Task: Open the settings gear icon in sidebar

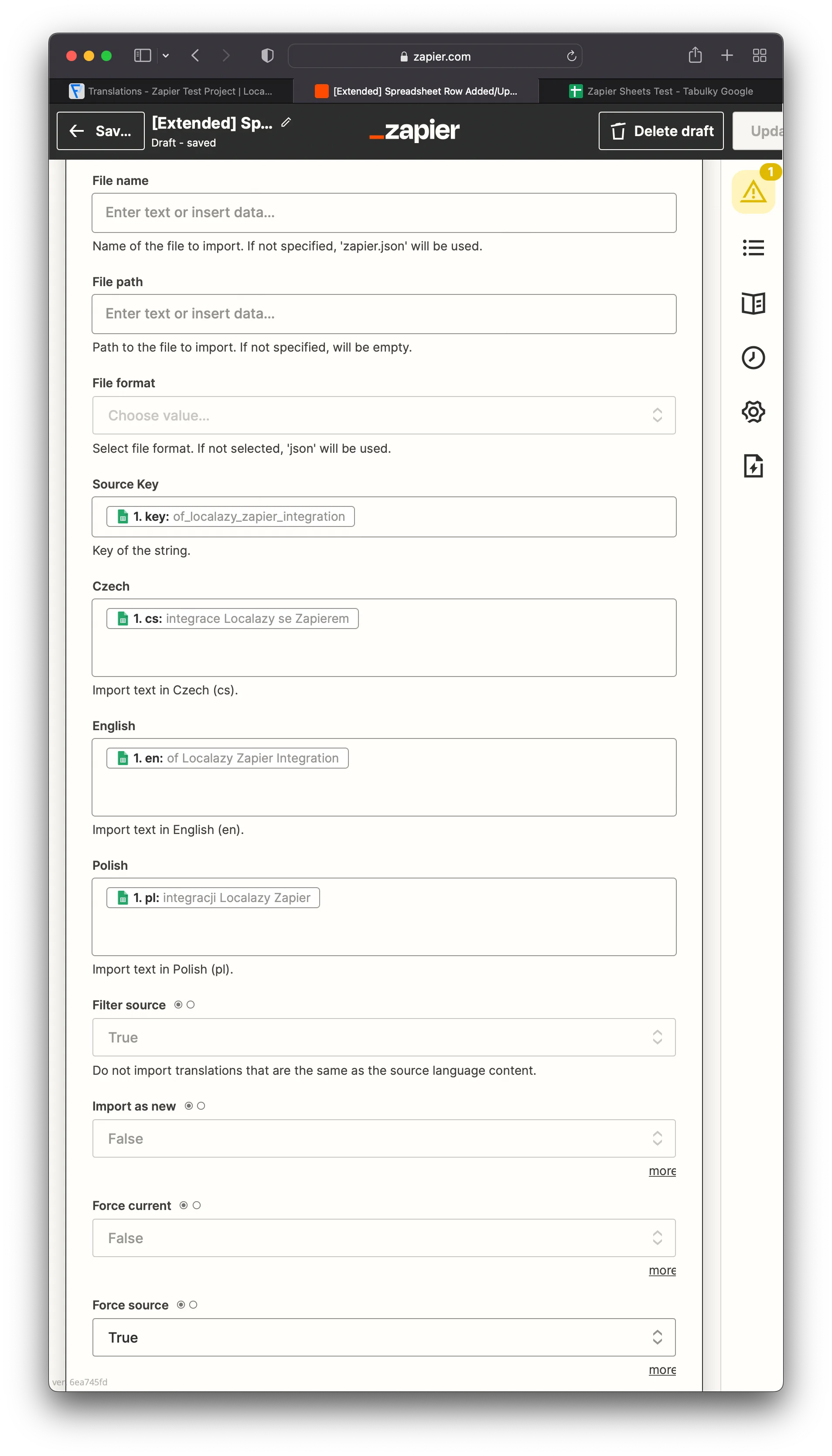Action: [753, 411]
